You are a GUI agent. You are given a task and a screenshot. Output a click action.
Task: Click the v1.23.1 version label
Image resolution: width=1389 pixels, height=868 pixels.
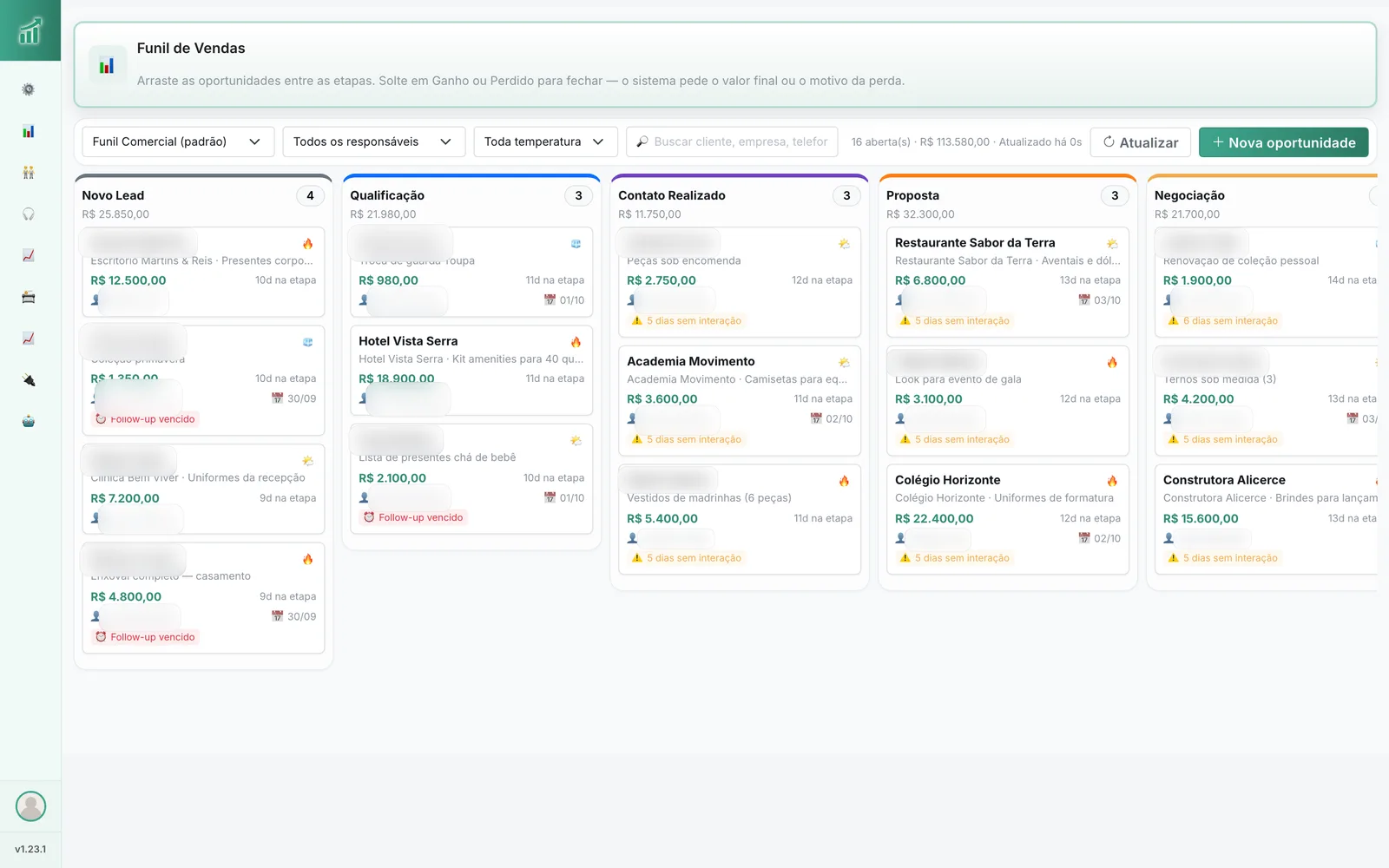[30, 849]
